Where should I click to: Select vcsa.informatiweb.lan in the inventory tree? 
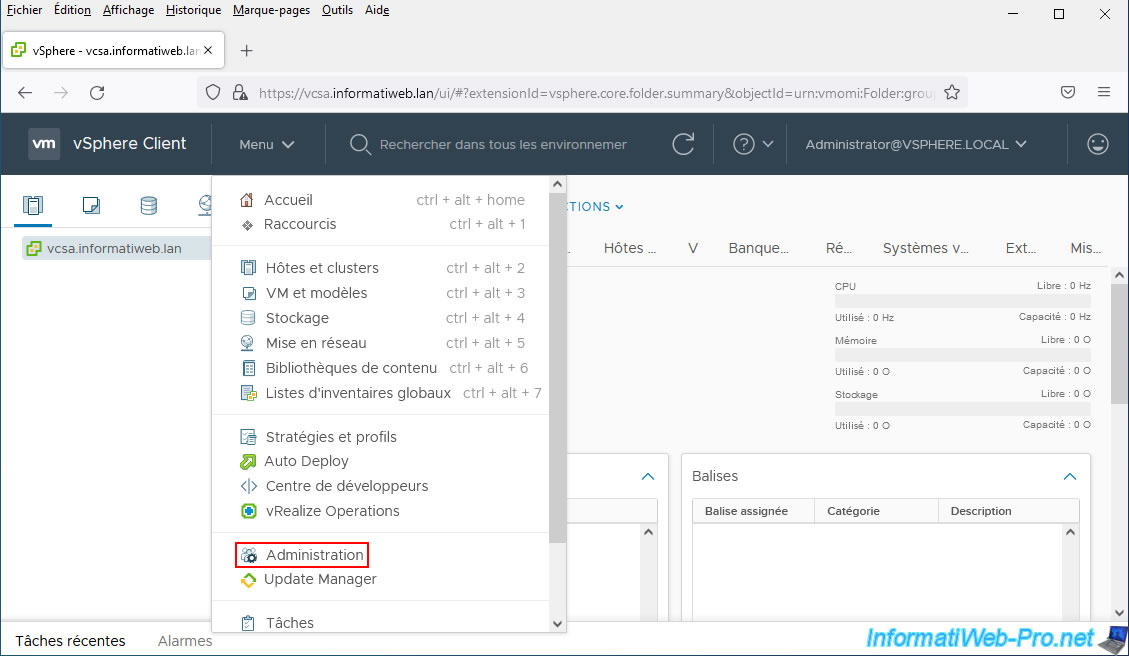[114, 248]
